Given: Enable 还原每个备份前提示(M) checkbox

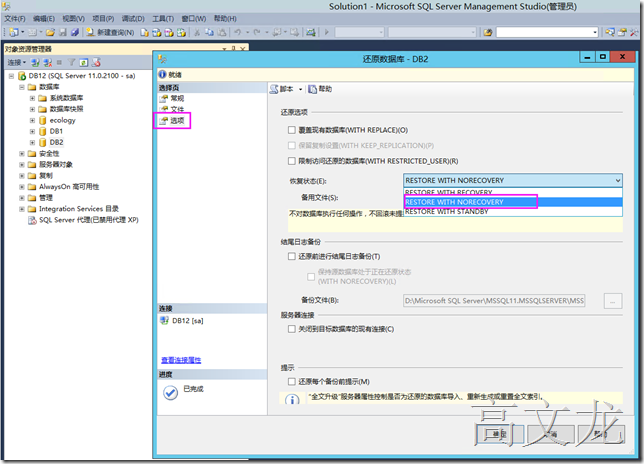Looking at the screenshot, I should click(x=292, y=381).
